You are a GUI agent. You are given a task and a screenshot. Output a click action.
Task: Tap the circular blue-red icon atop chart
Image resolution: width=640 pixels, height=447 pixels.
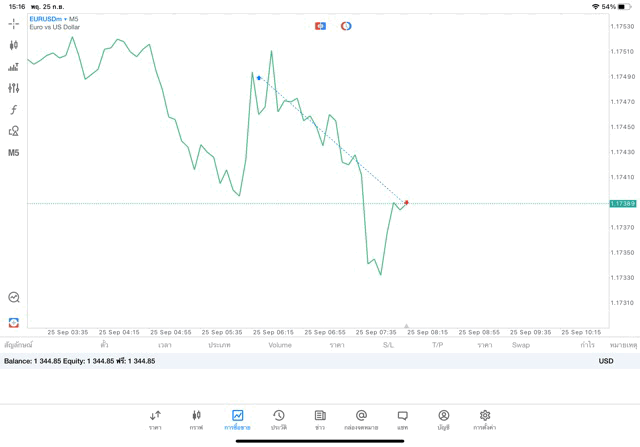pyautogui.click(x=346, y=26)
